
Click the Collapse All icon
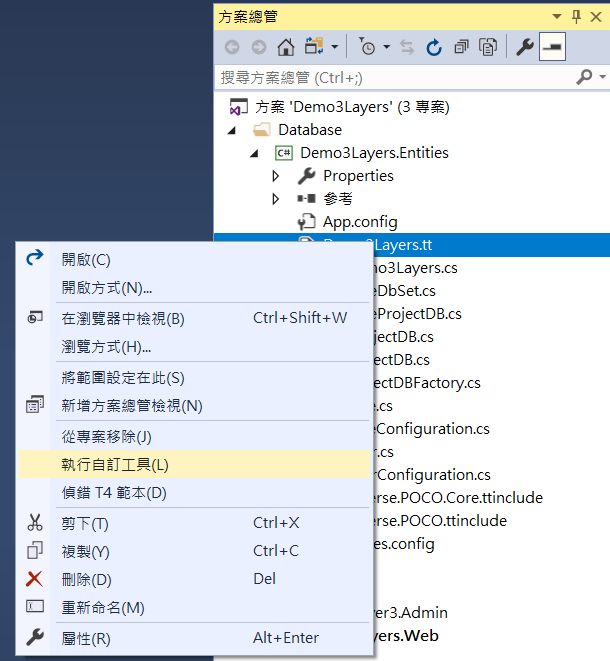(461, 47)
